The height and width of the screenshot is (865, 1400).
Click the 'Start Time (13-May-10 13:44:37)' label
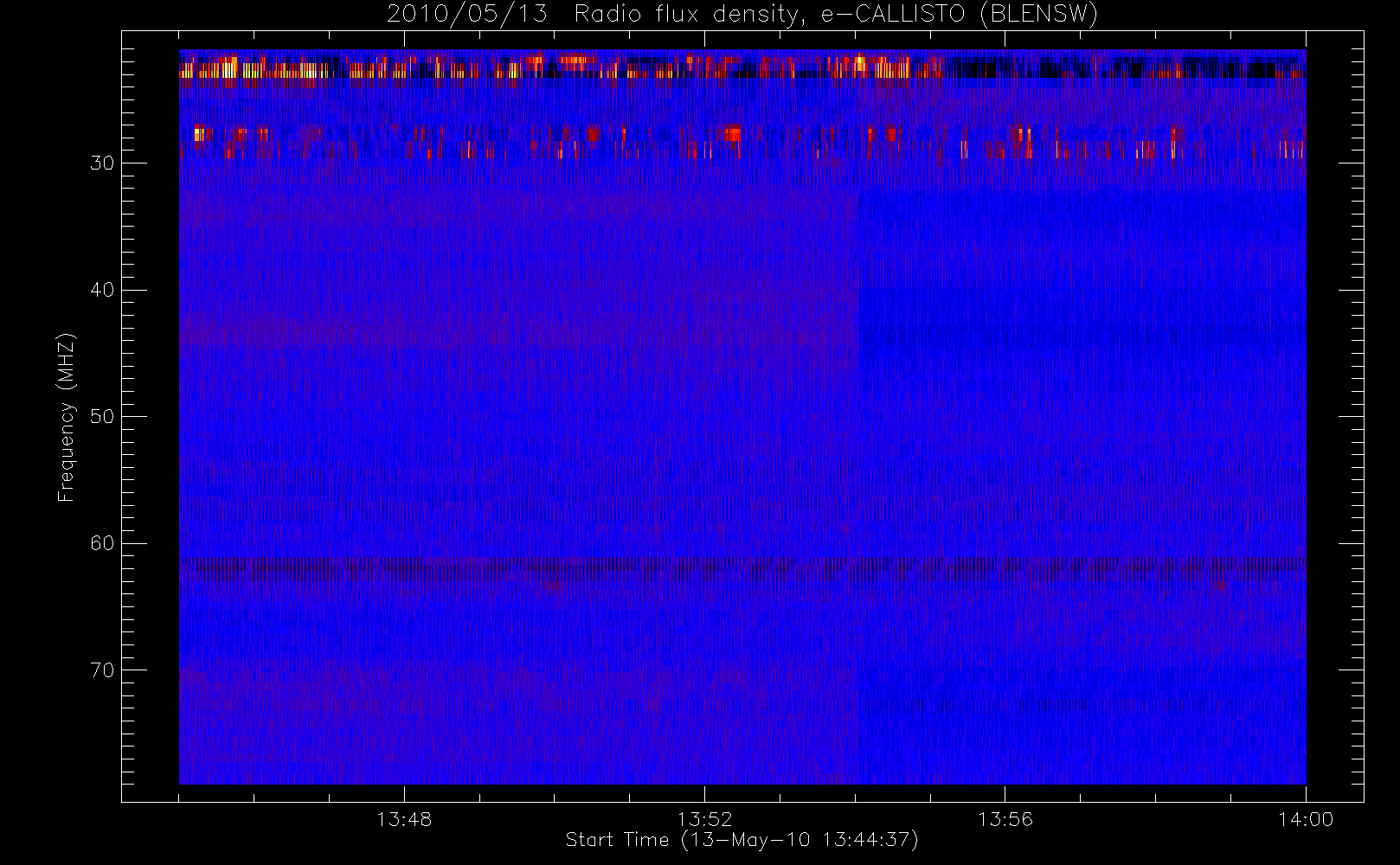[742, 840]
